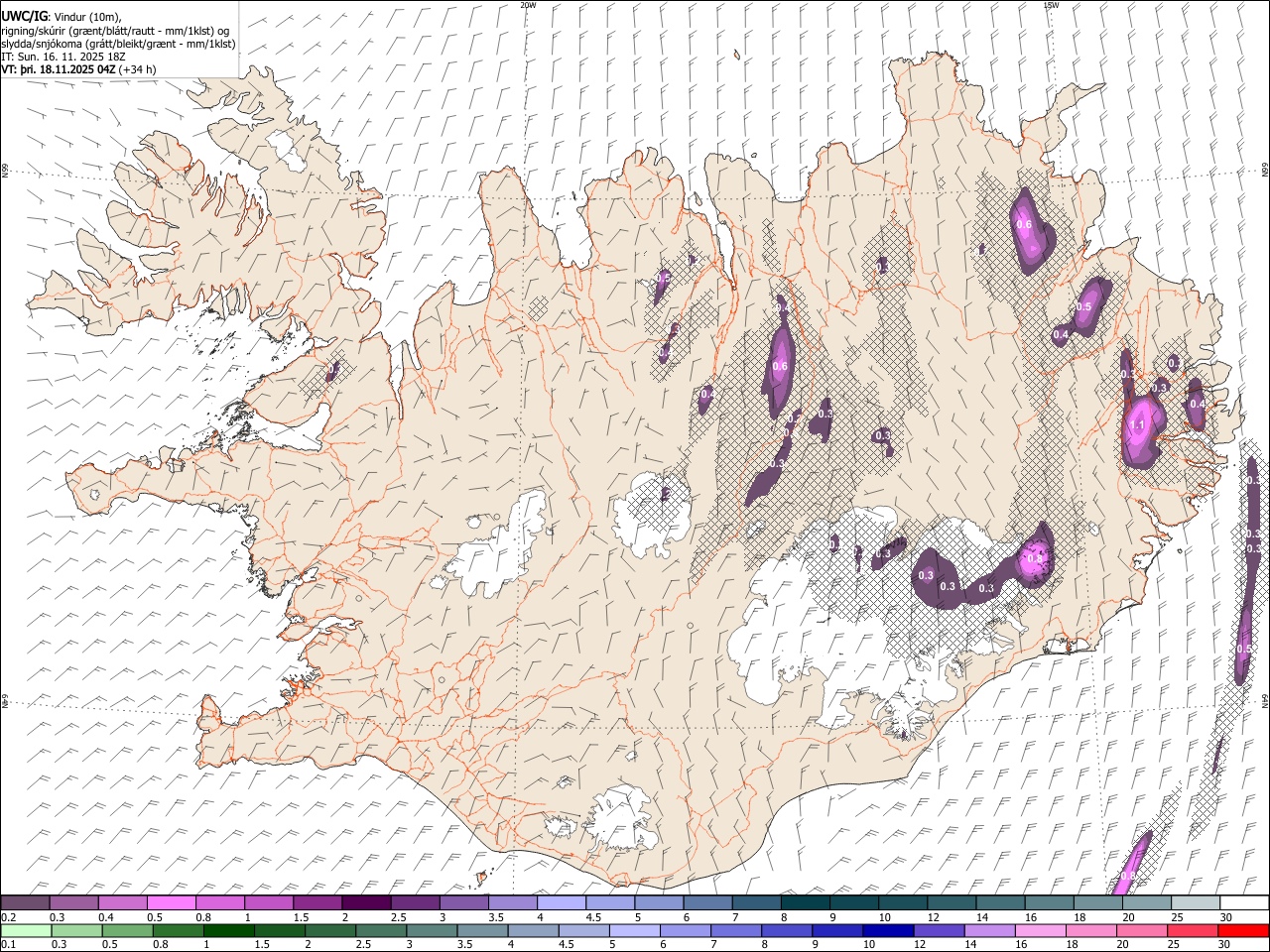Click the '2.5' label under the snow legend
Screen dimensions: 1270x952
pos(399,917)
